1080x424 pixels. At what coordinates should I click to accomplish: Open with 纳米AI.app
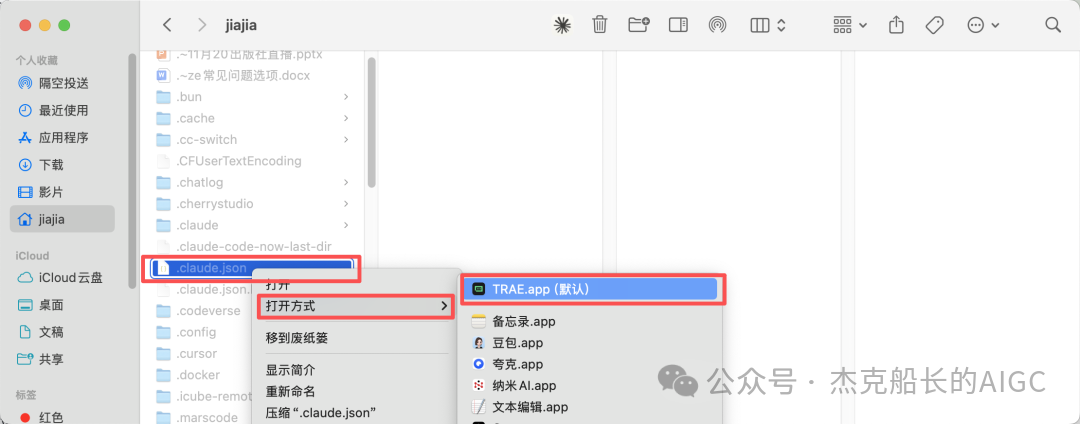coord(591,385)
